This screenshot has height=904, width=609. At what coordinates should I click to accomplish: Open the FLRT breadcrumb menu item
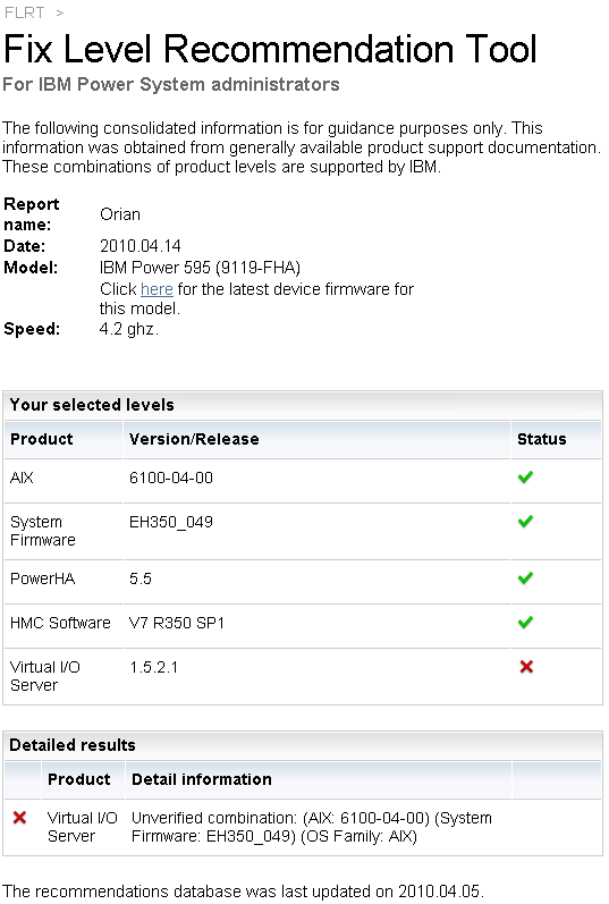click(17, 13)
